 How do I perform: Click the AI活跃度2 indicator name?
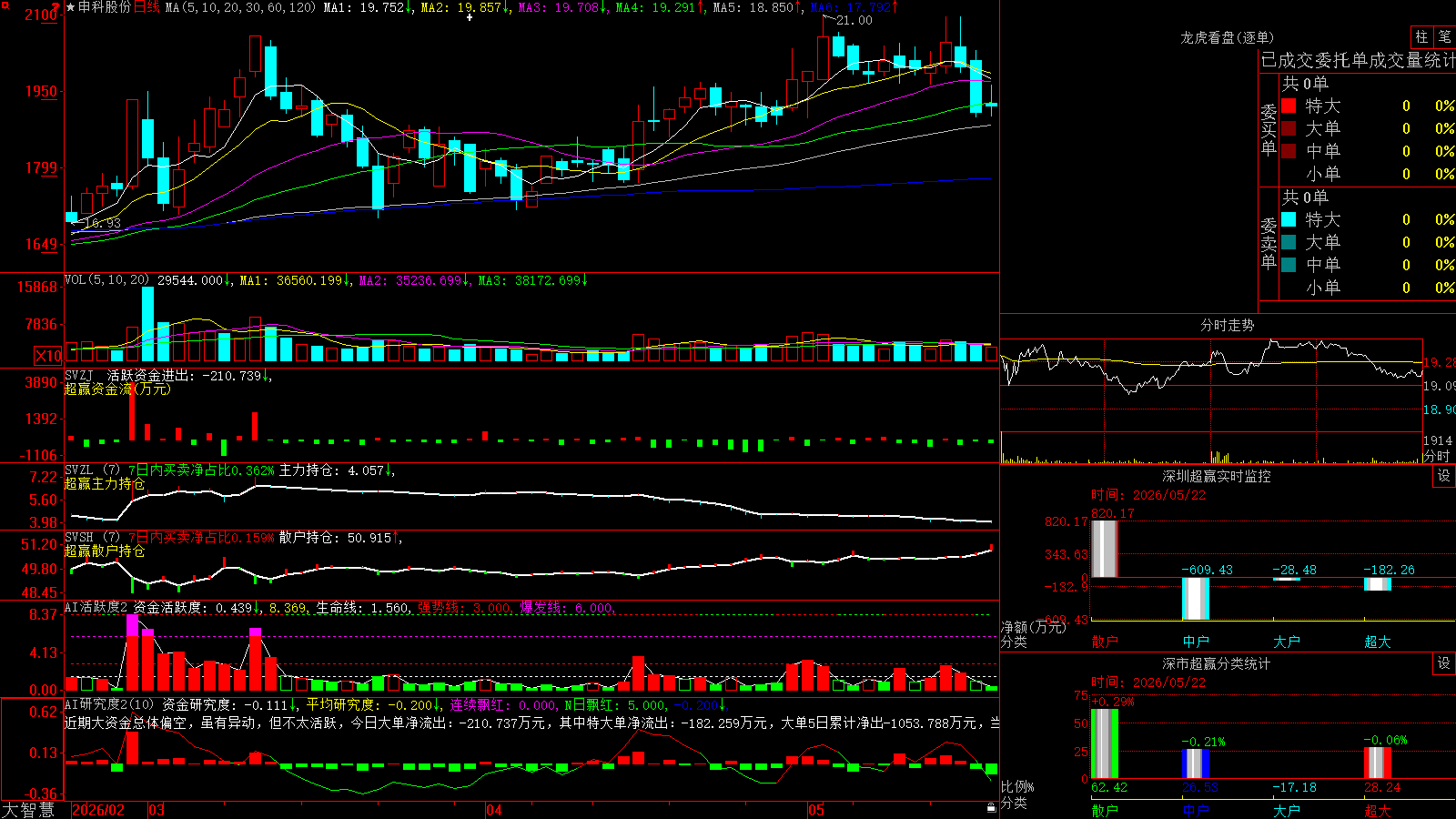(96, 608)
